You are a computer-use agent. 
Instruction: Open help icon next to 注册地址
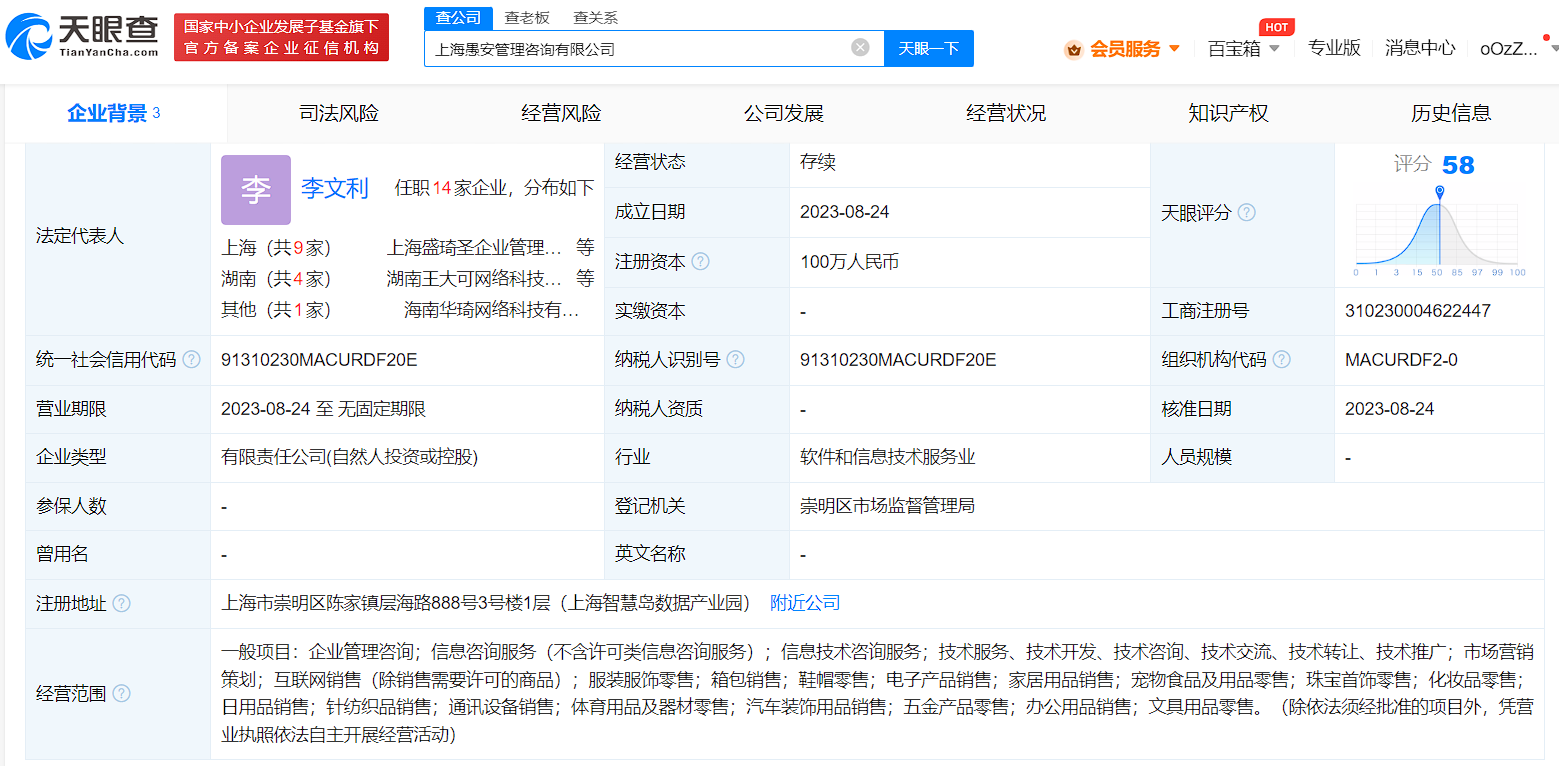121,603
